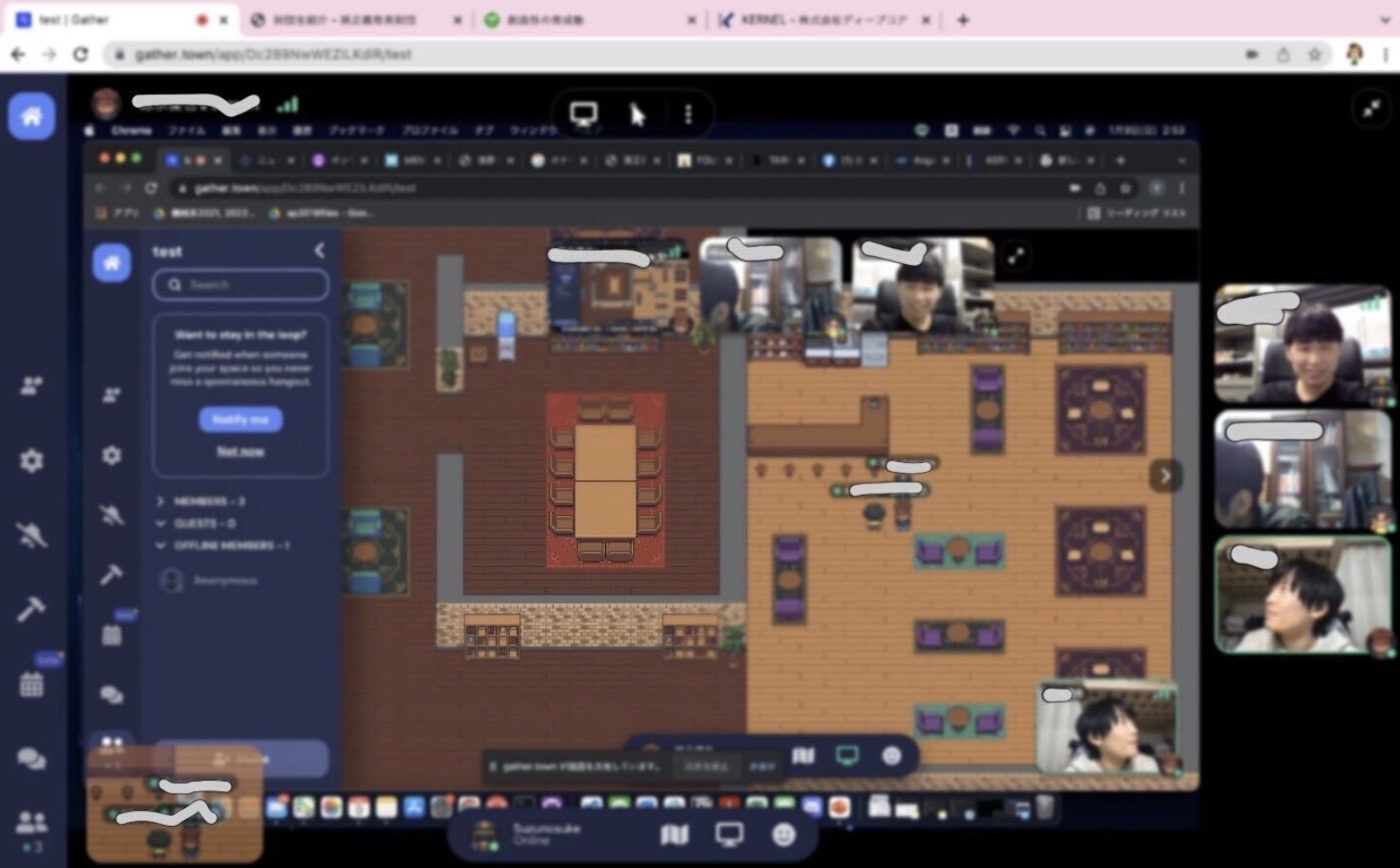This screenshot has height=868, width=1400.
Task: Open the chat bubbles icon in outer sidebar
Action: coord(32,758)
